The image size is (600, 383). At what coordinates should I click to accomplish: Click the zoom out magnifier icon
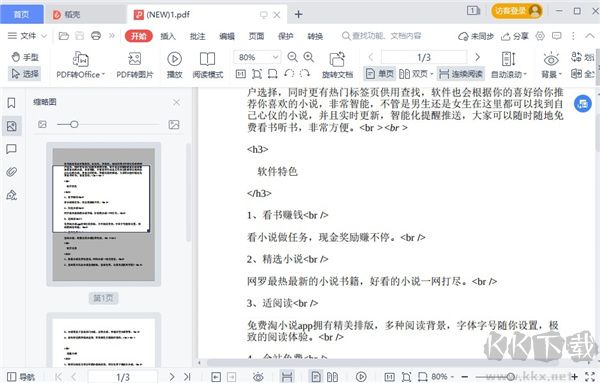coord(292,57)
